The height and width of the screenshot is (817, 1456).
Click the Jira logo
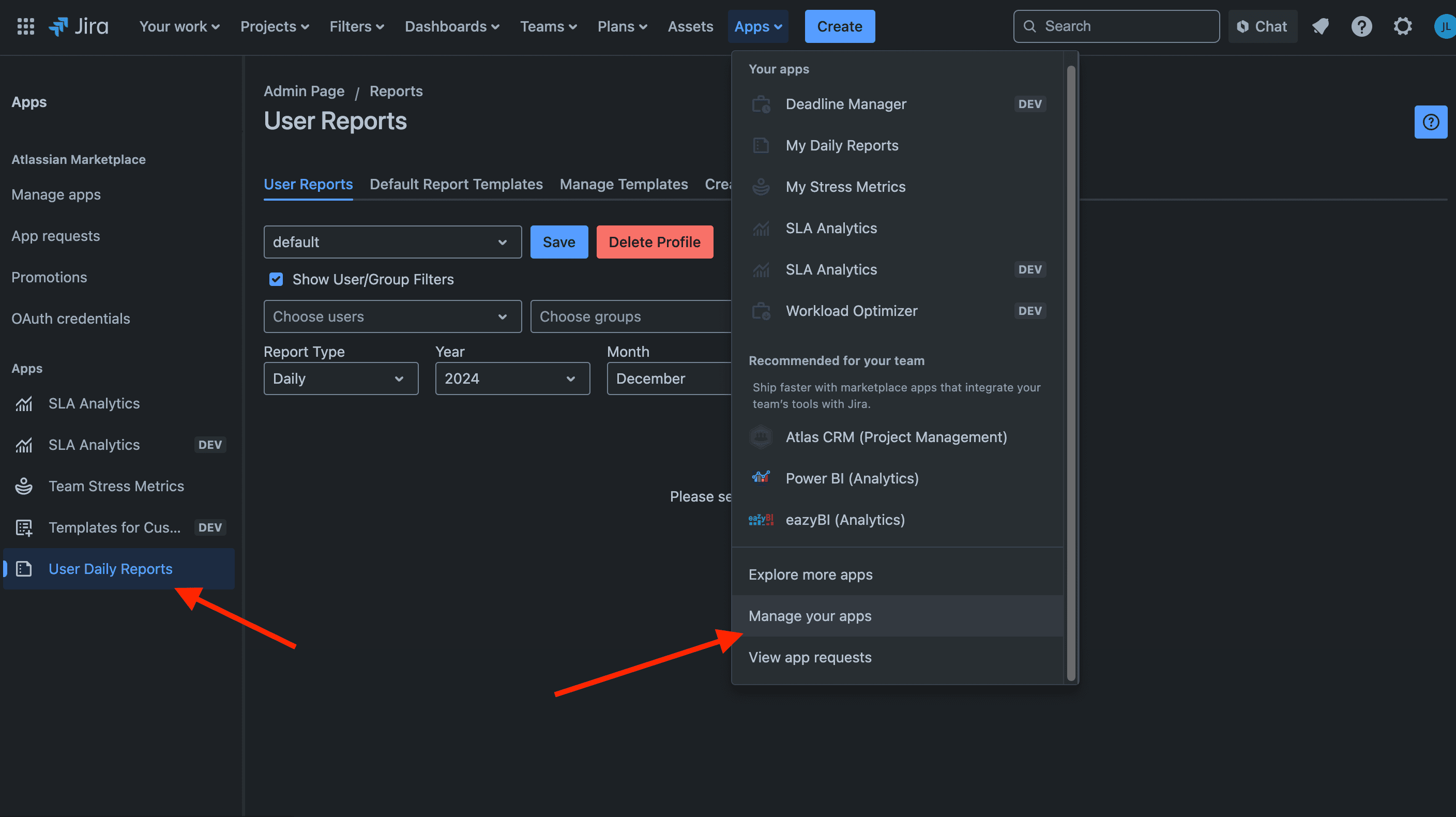point(79,26)
